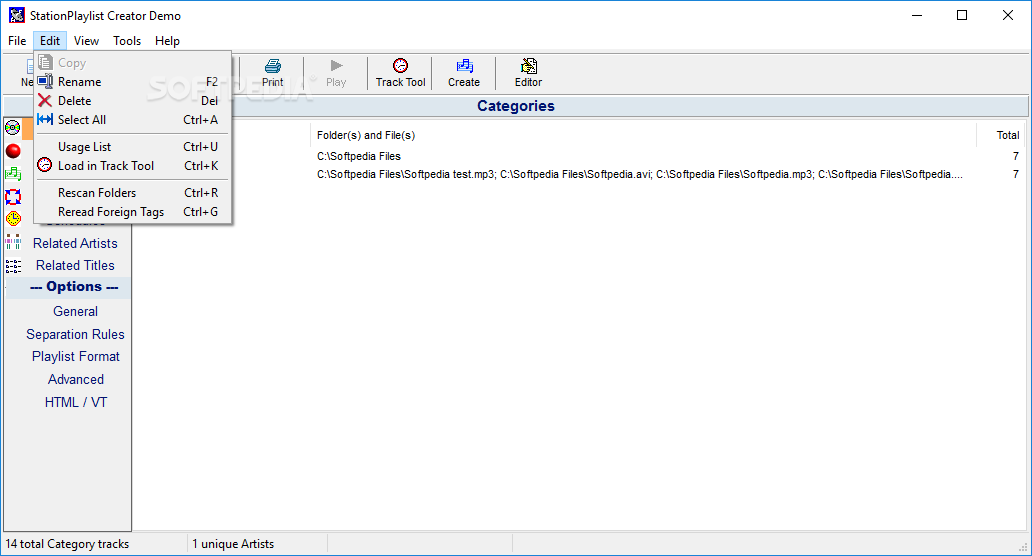Click the greyed Play toolbar button
This screenshot has height=556, width=1032.
click(336, 72)
